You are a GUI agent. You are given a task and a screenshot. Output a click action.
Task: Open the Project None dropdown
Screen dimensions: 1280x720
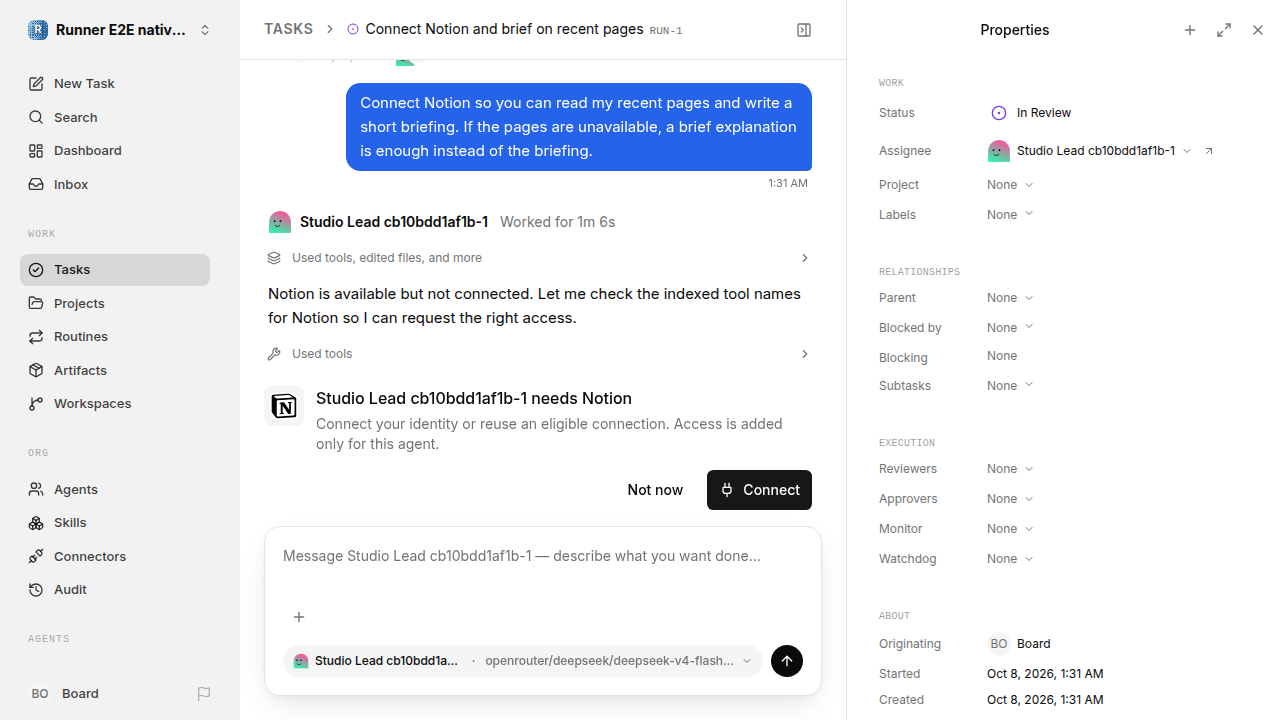pyautogui.click(x=1010, y=185)
